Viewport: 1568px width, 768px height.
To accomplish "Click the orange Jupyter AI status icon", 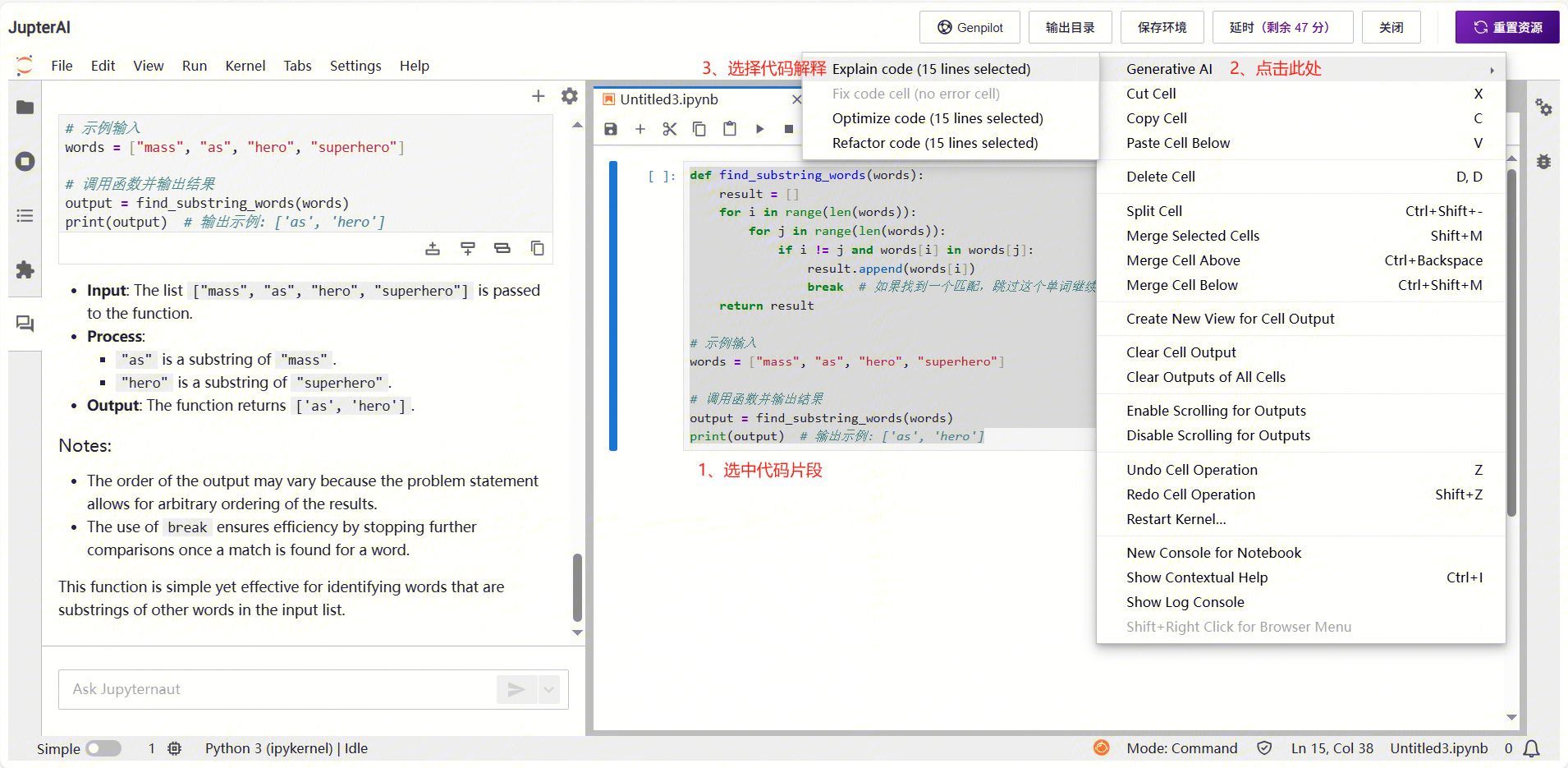I will pos(1102,747).
